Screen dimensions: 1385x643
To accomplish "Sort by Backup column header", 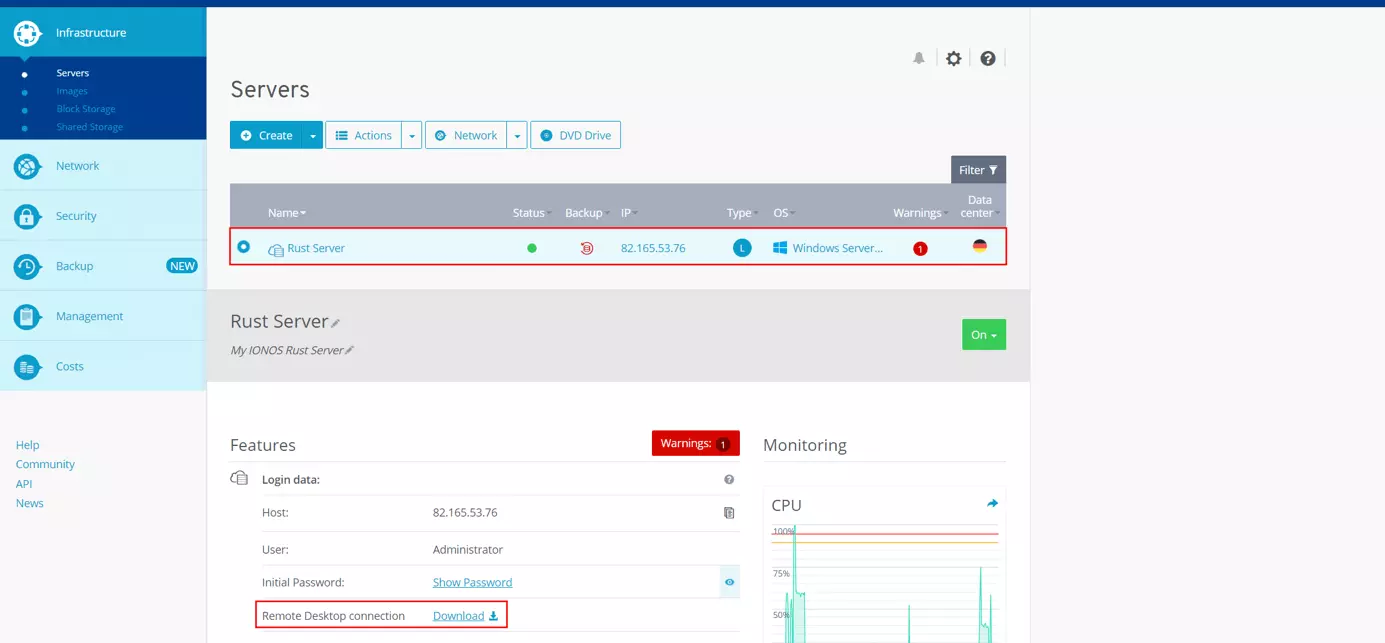I will pos(587,213).
